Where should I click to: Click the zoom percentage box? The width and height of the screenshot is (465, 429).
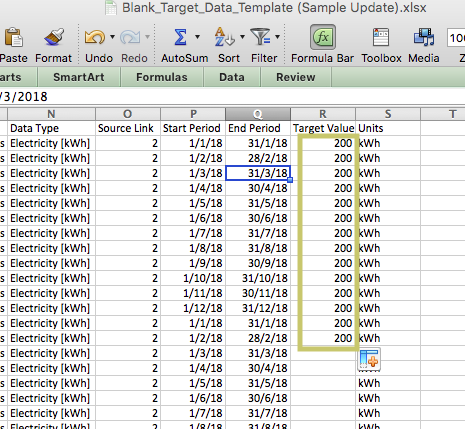(456, 38)
